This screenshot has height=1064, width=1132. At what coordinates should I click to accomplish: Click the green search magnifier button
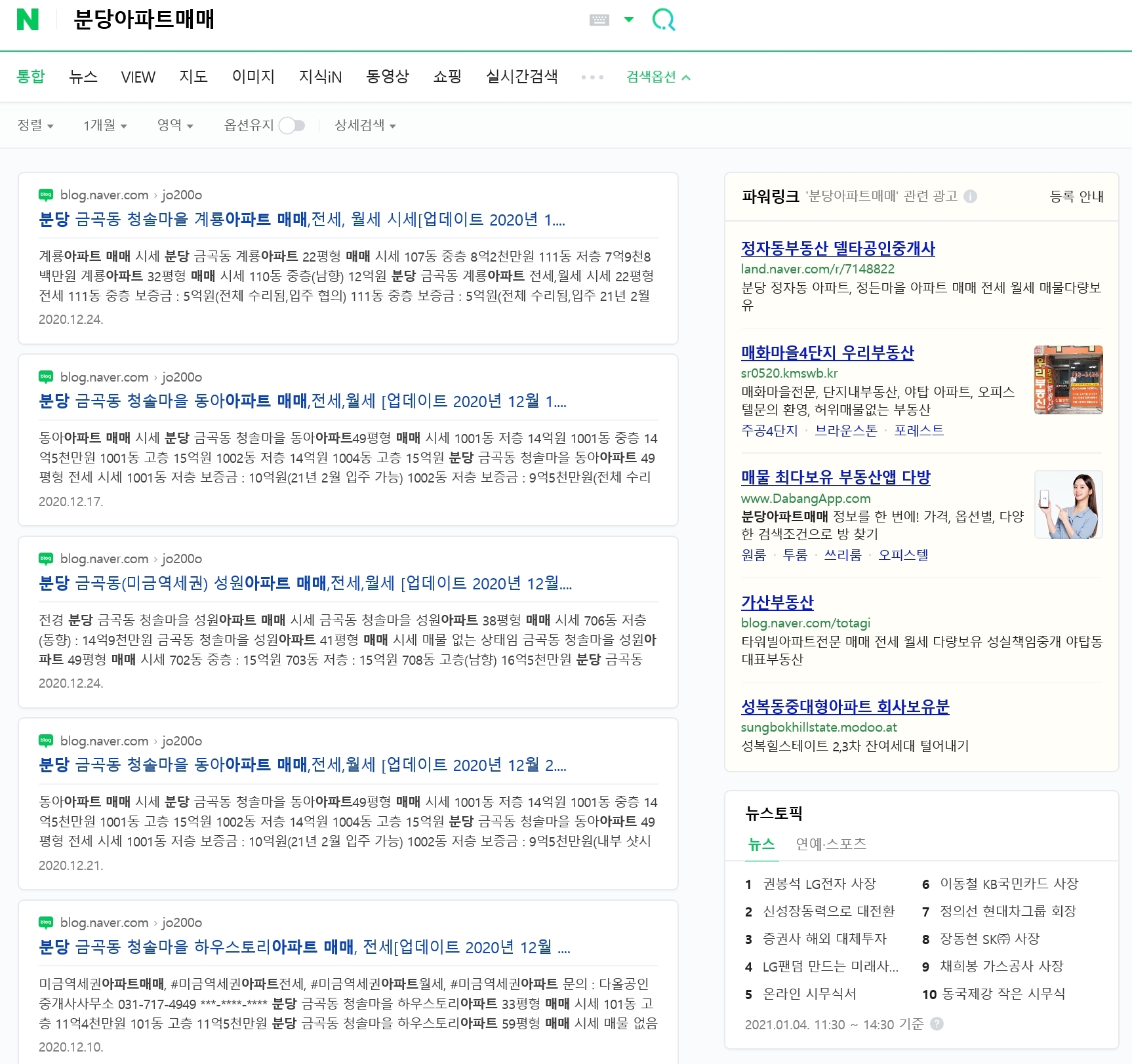point(664,20)
